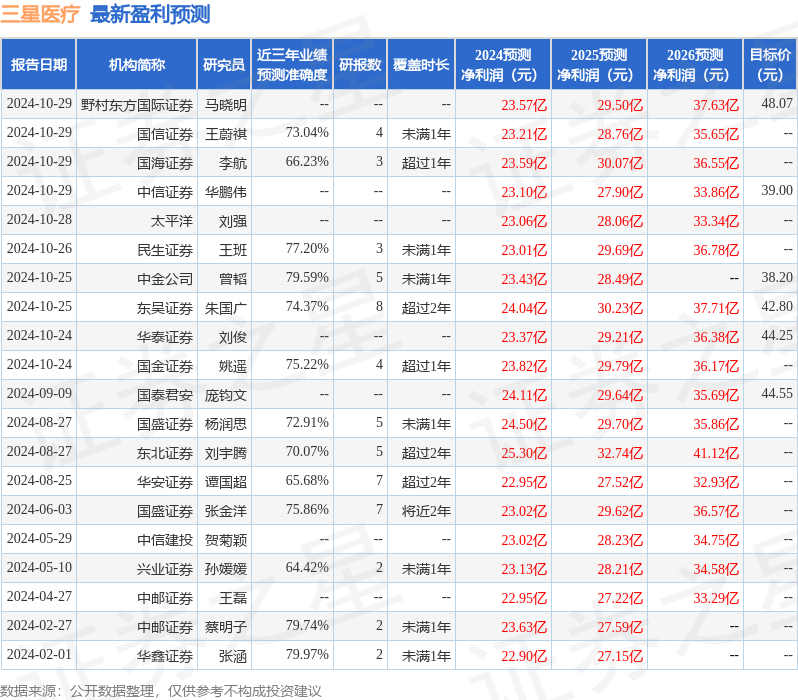Select the 38.20 target price

[777, 277]
